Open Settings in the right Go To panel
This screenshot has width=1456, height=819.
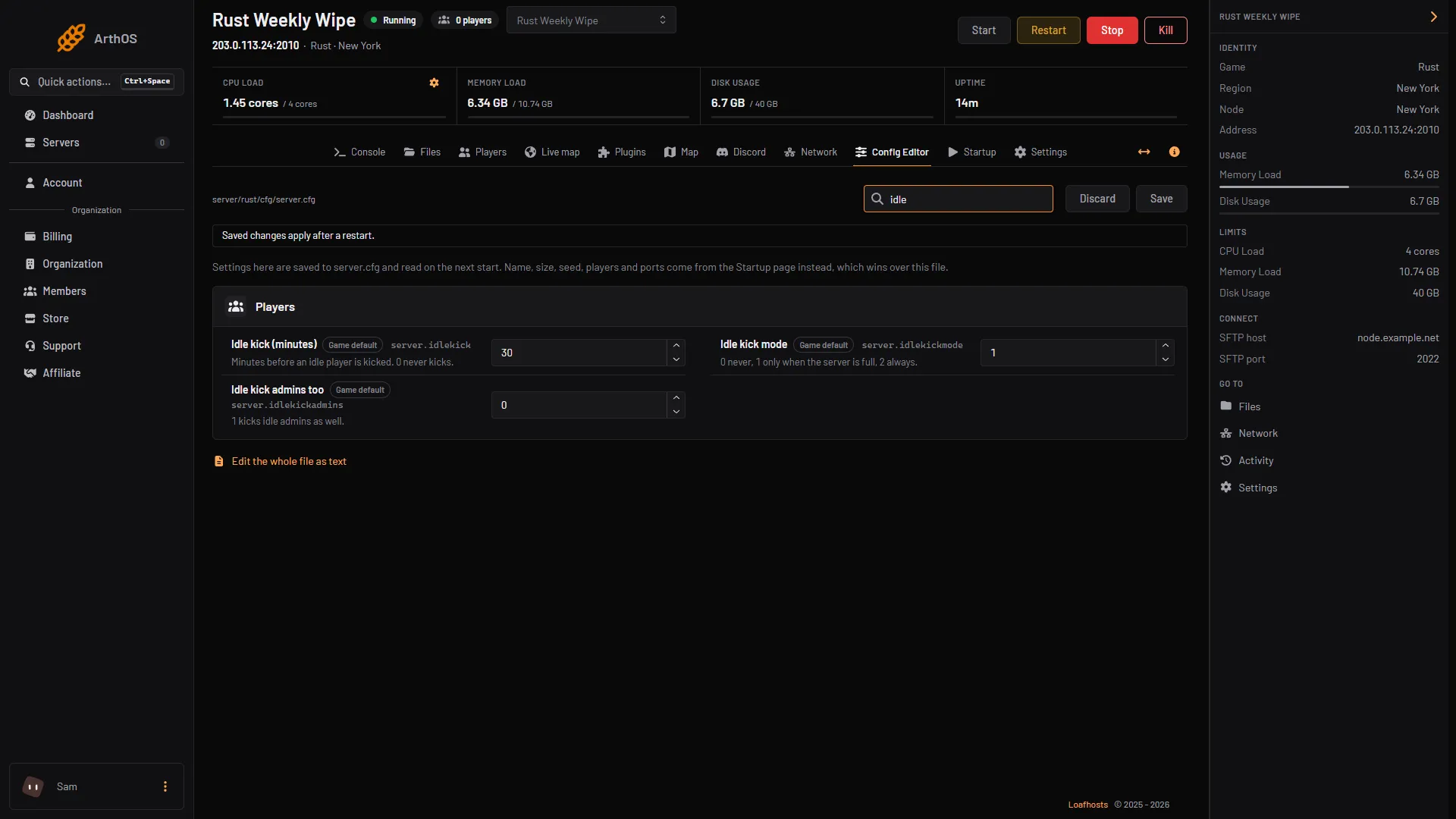click(1248, 488)
